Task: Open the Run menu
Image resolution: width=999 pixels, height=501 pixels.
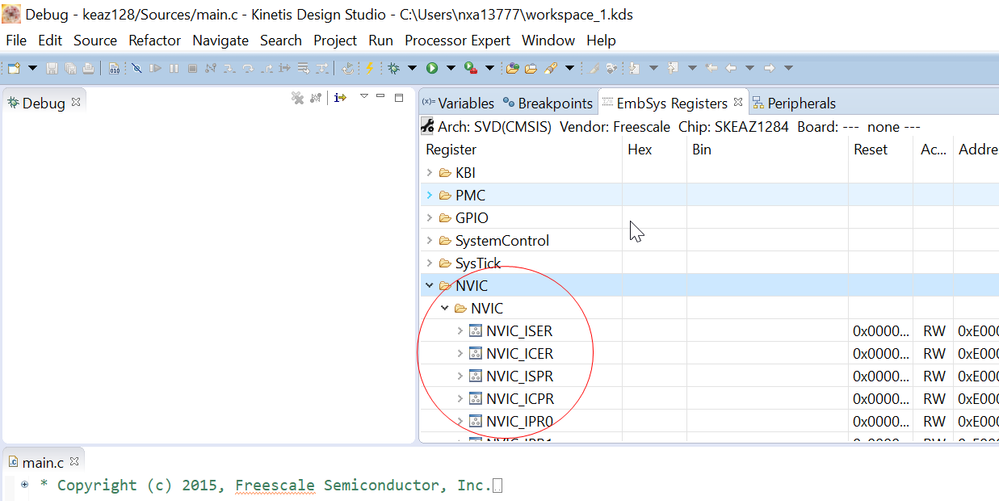Action: [380, 40]
